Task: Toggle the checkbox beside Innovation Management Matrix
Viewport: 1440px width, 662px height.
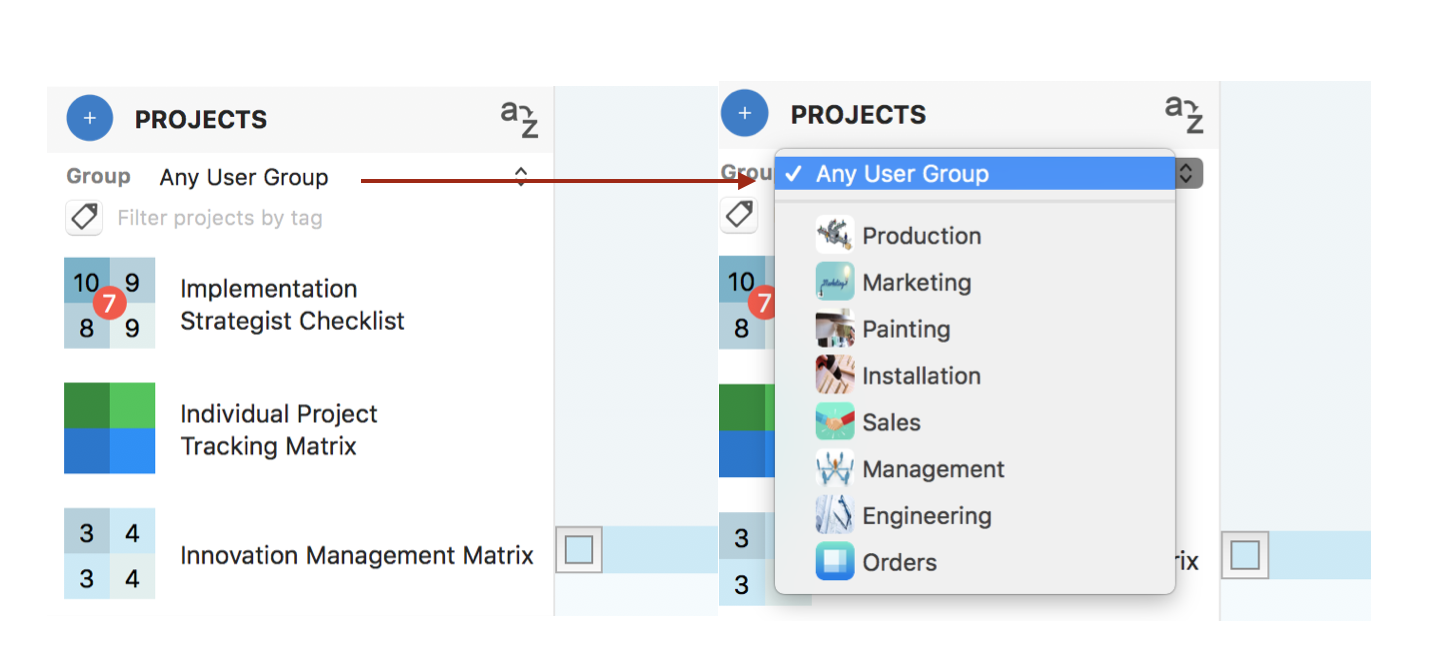Action: (578, 549)
